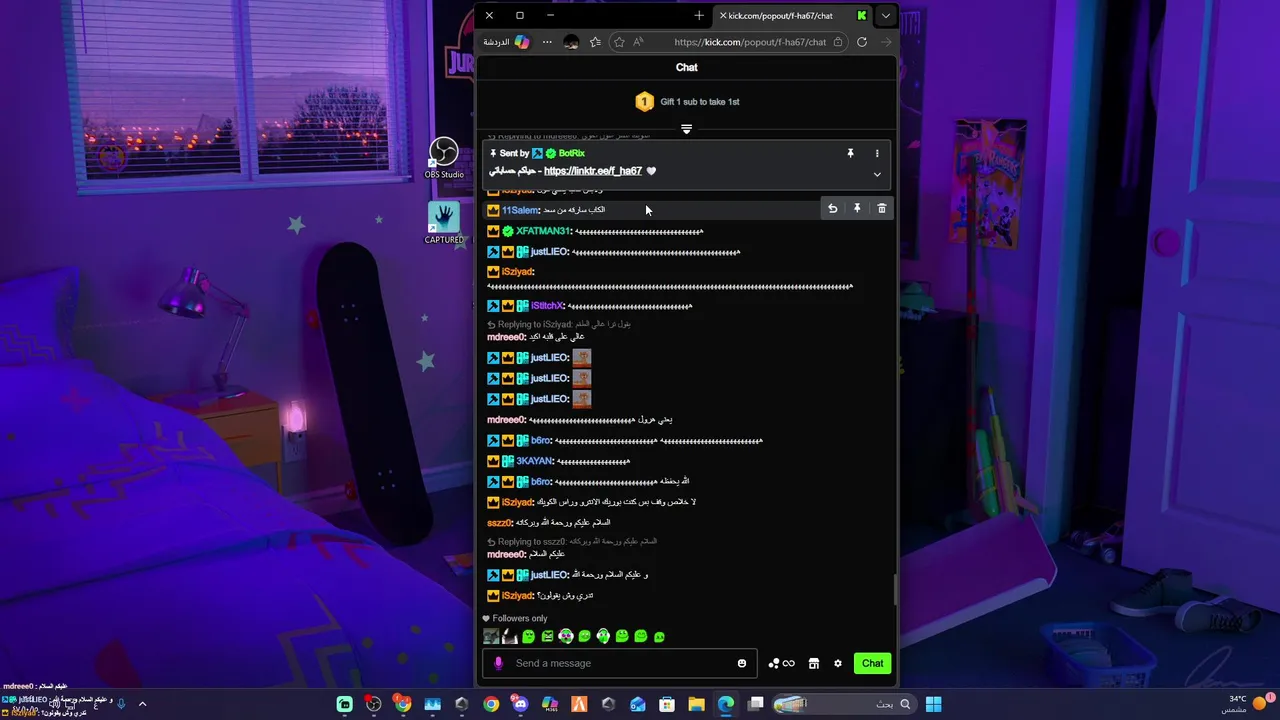Viewport: 1280px width, 720px height.
Task: Insert the first emote in quick emote row
Action: 491,636
